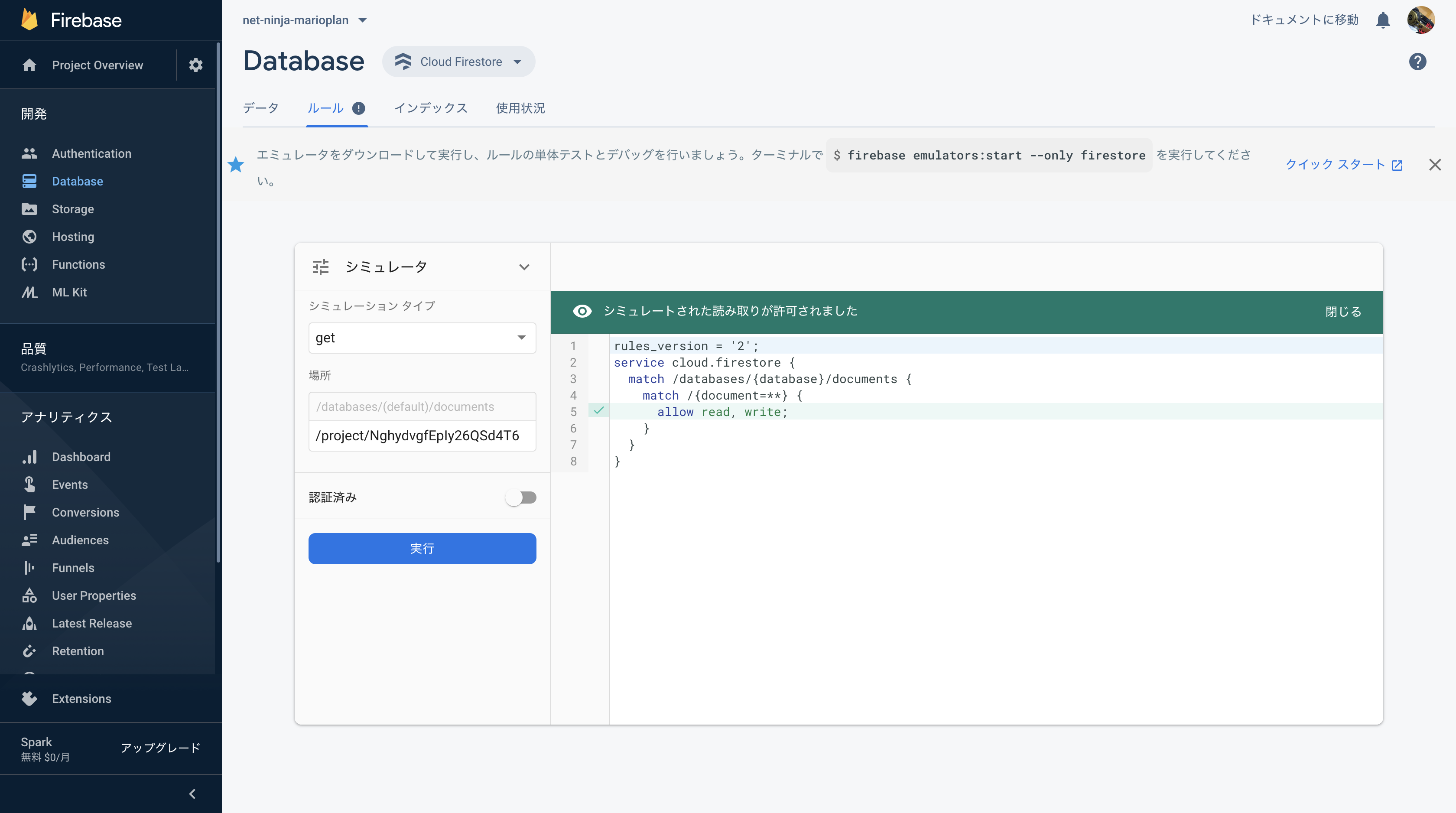Click the simulator tune sliders icon
This screenshot has height=813, width=1456.
click(321, 267)
